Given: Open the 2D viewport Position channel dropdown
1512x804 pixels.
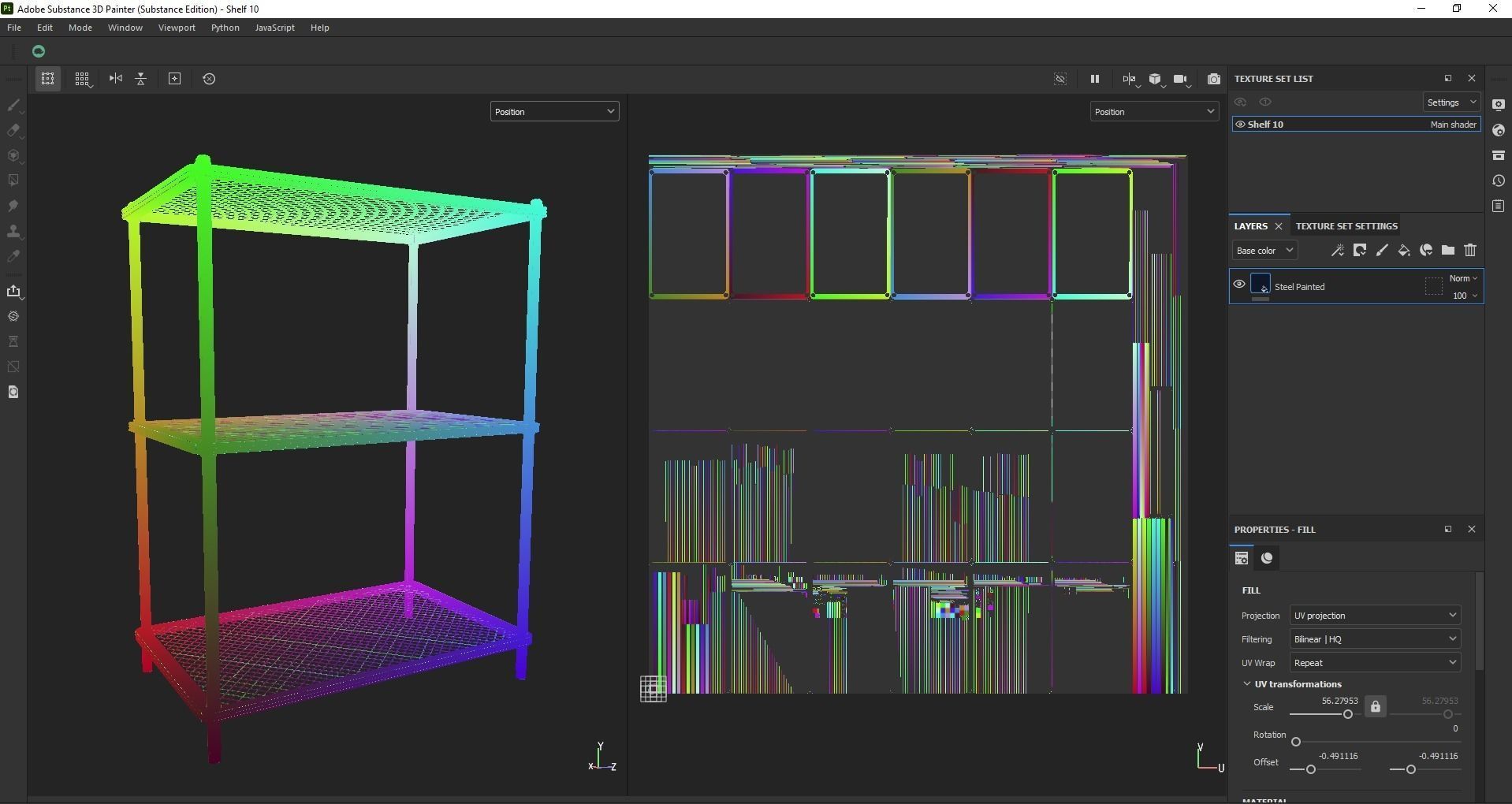Looking at the screenshot, I should 1154,112.
